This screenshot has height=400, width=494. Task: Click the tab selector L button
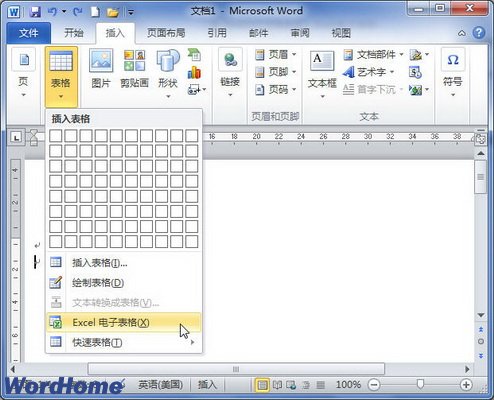(x=16, y=137)
